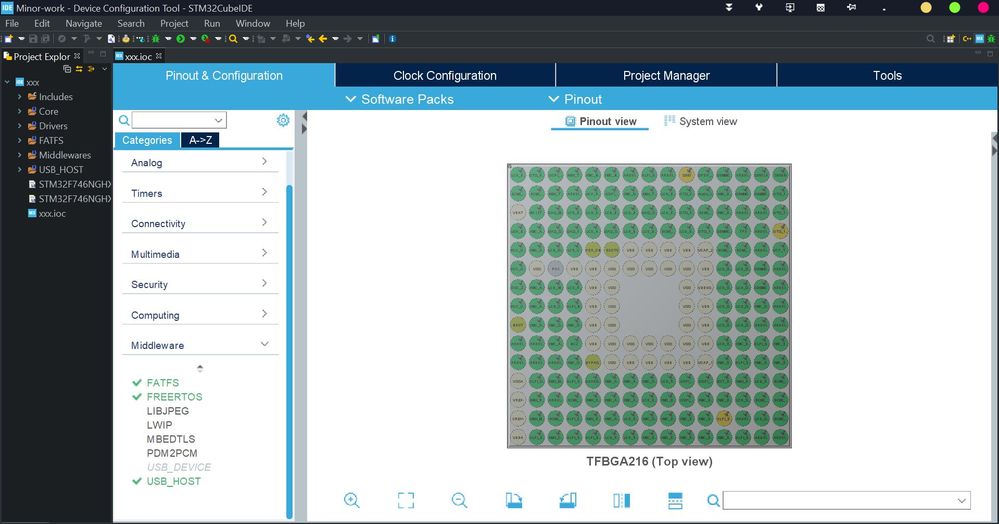The width and height of the screenshot is (999, 524).
Task: Collapse all in Project Explorer
Action: [x=67, y=69]
